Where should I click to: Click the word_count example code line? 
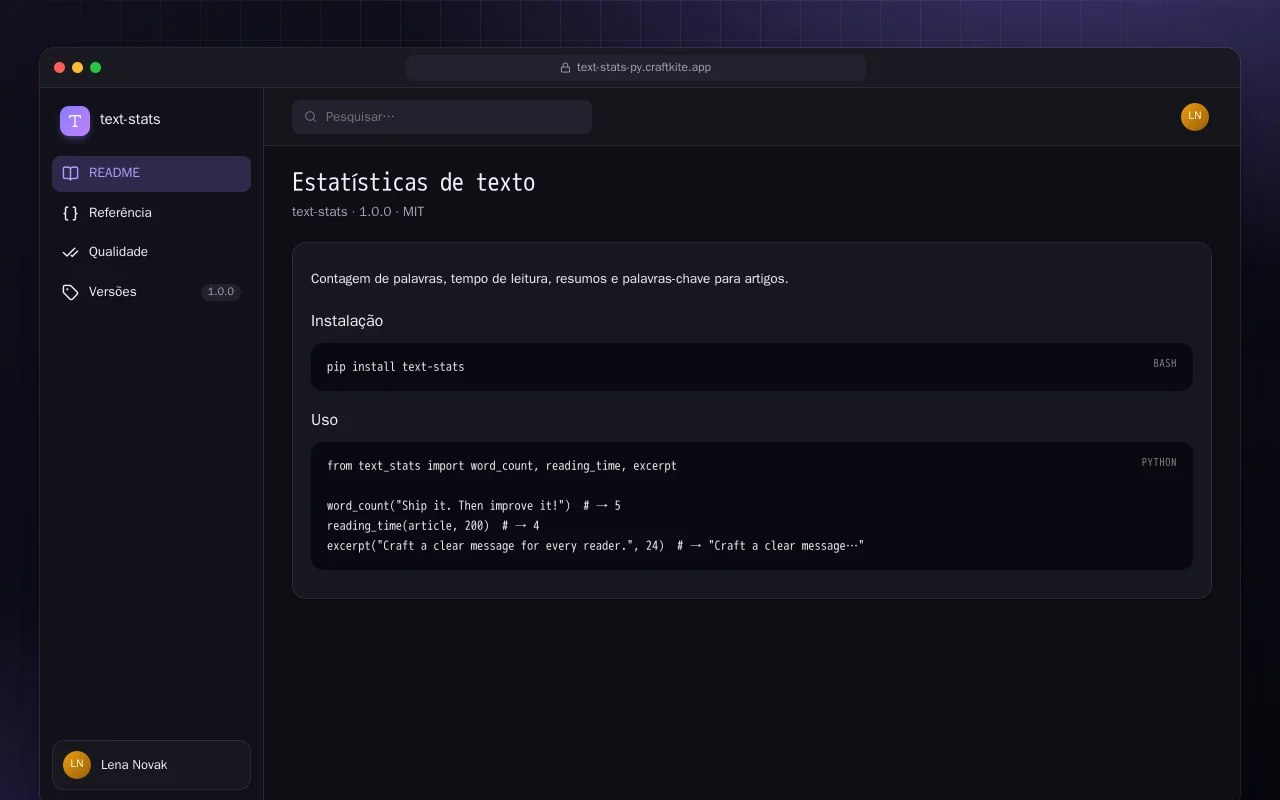474,506
